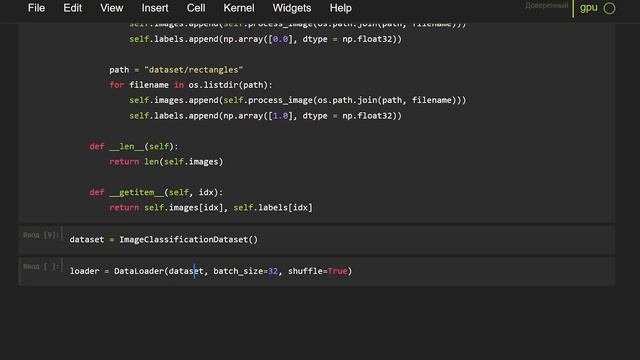The image size is (640, 360).
Task: Click return self.images[idx] line
Action: (x=211, y=208)
